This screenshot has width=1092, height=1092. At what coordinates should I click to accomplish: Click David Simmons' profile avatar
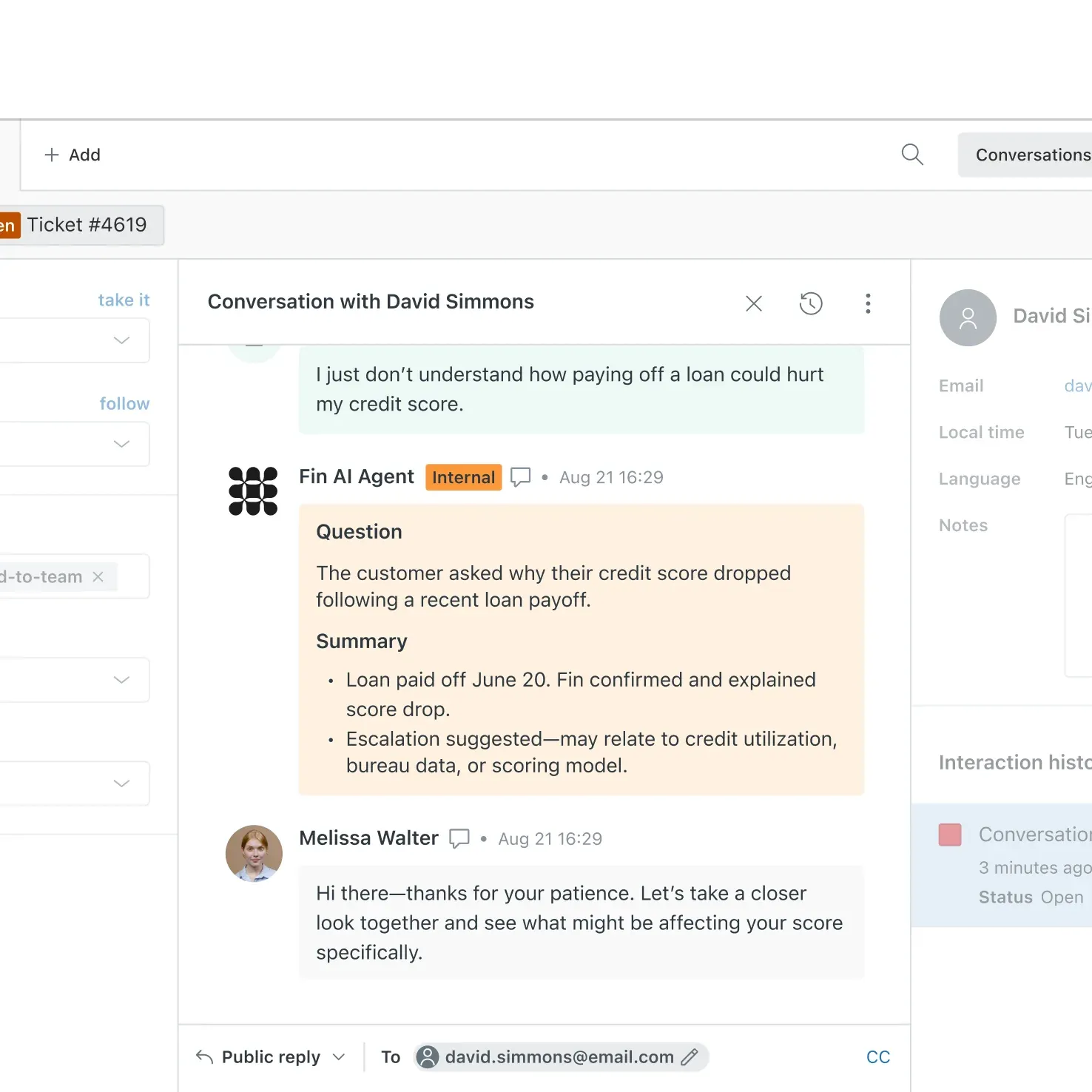click(968, 317)
